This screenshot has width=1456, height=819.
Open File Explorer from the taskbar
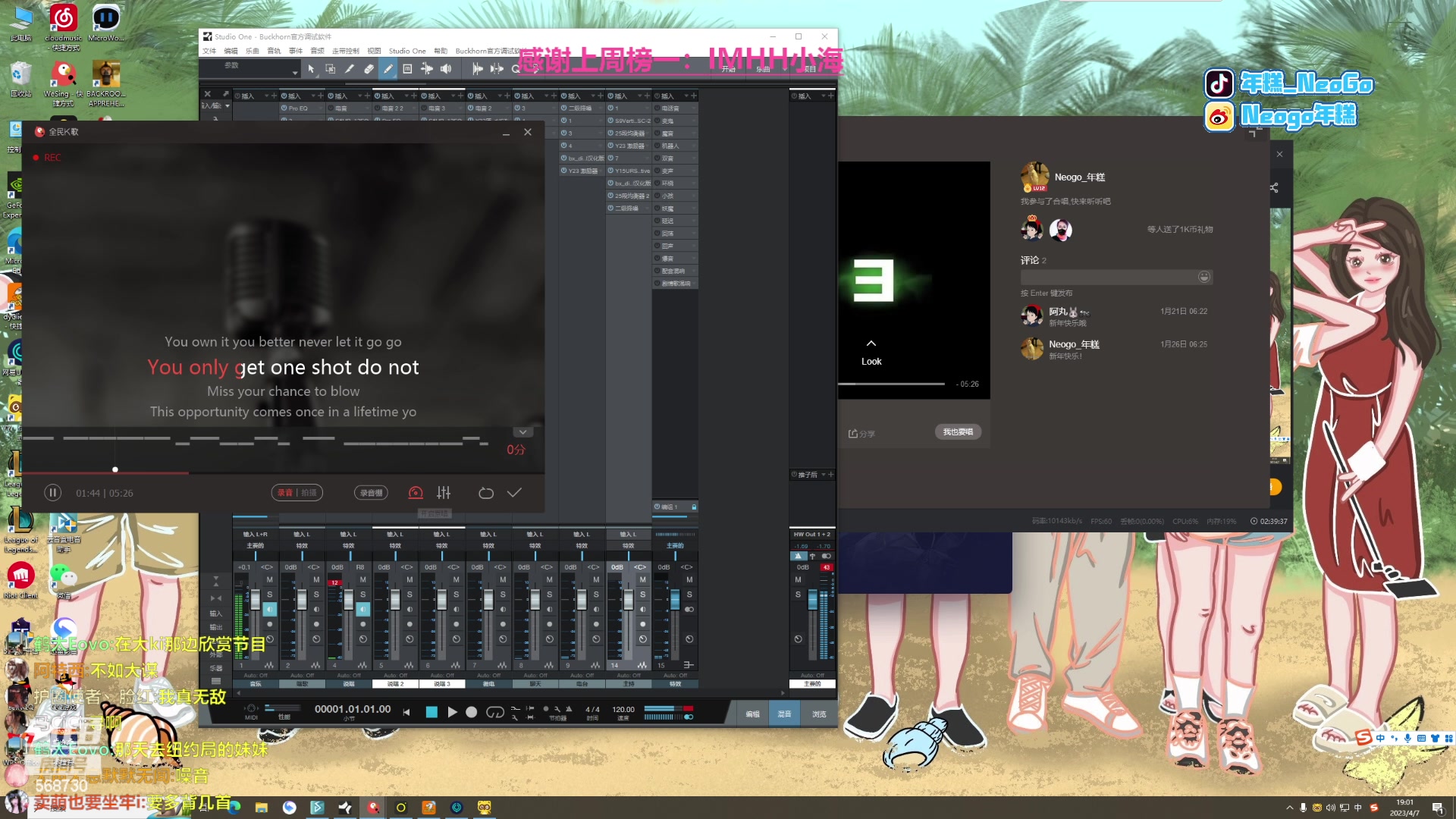262,808
